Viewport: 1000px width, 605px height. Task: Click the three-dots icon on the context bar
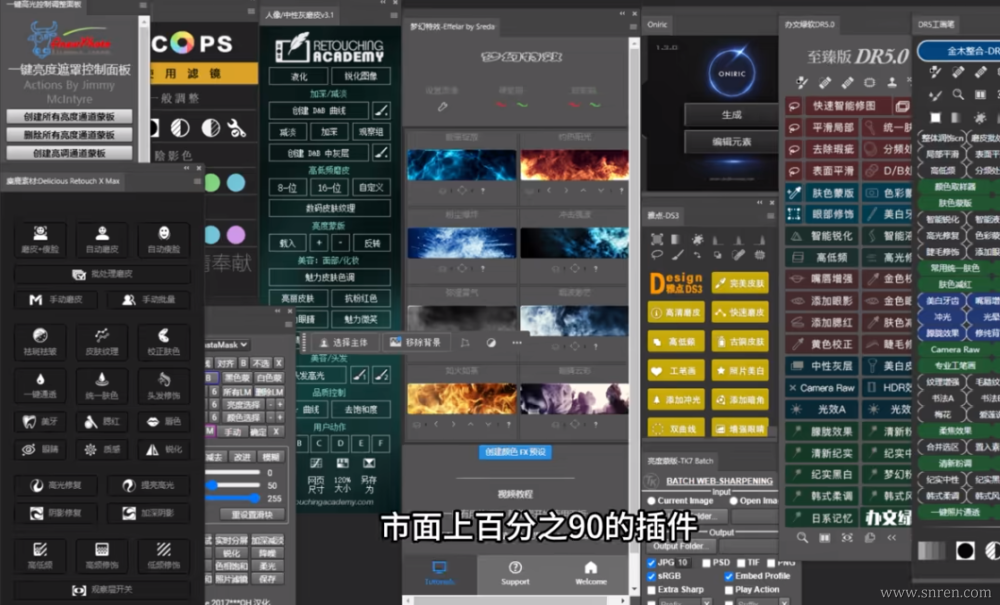tap(517, 342)
